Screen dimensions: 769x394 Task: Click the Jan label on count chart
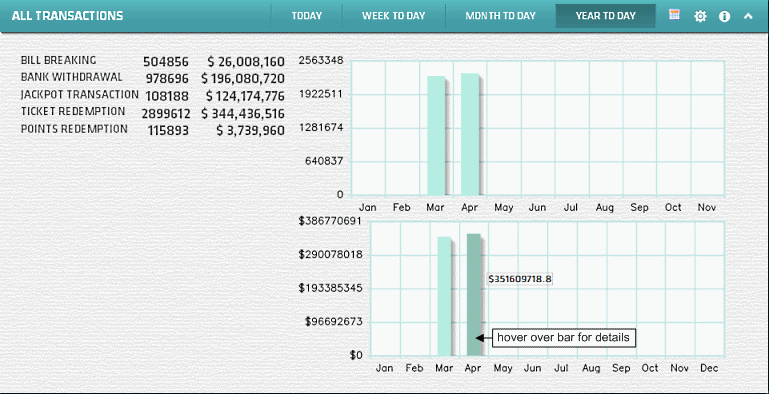(x=367, y=208)
